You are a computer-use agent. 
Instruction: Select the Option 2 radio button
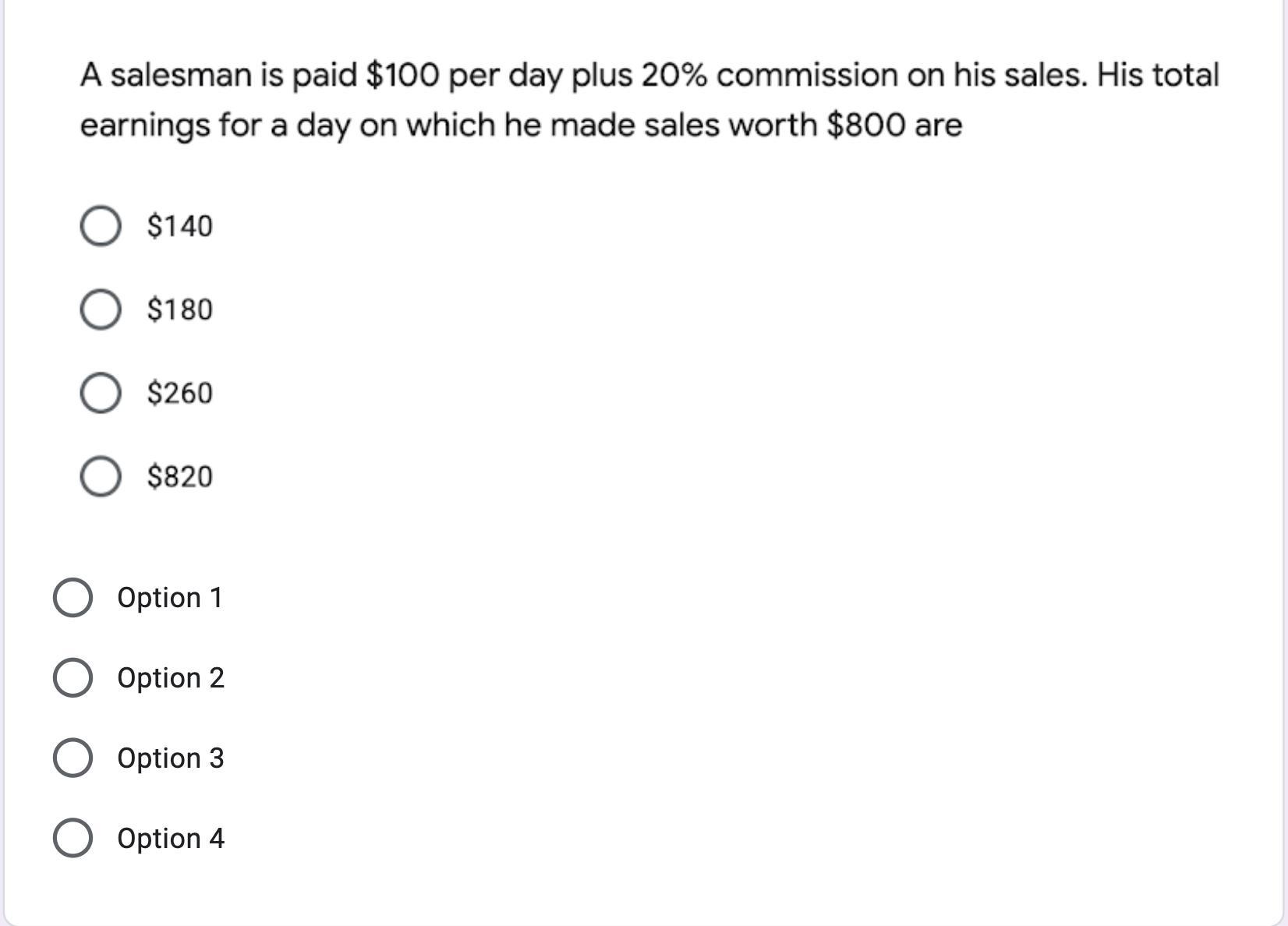click(x=73, y=678)
